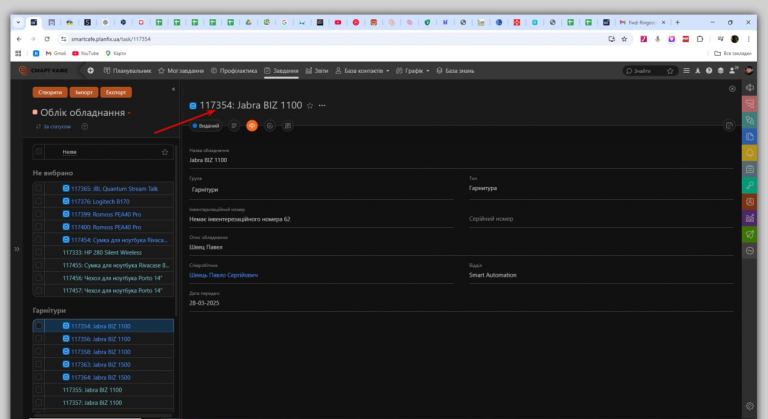Open task 117364: Jabra BIZ 1500

tap(100, 377)
